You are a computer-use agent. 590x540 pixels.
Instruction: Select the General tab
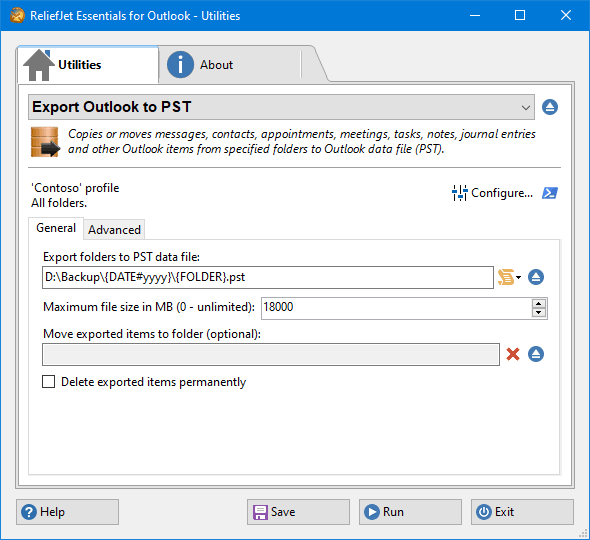tap(56, 228)
